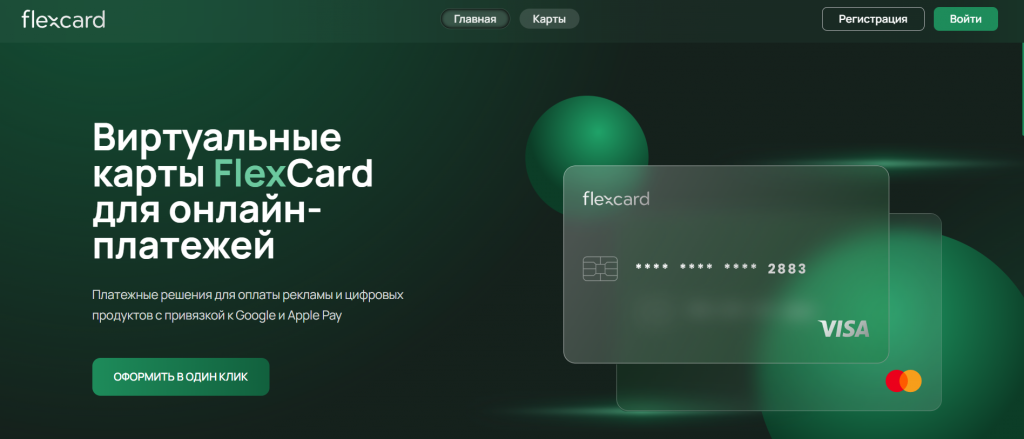Click the Mastercard logo on back card
The width and height of the screenshot is (1024, 439).
coord(903,381)
